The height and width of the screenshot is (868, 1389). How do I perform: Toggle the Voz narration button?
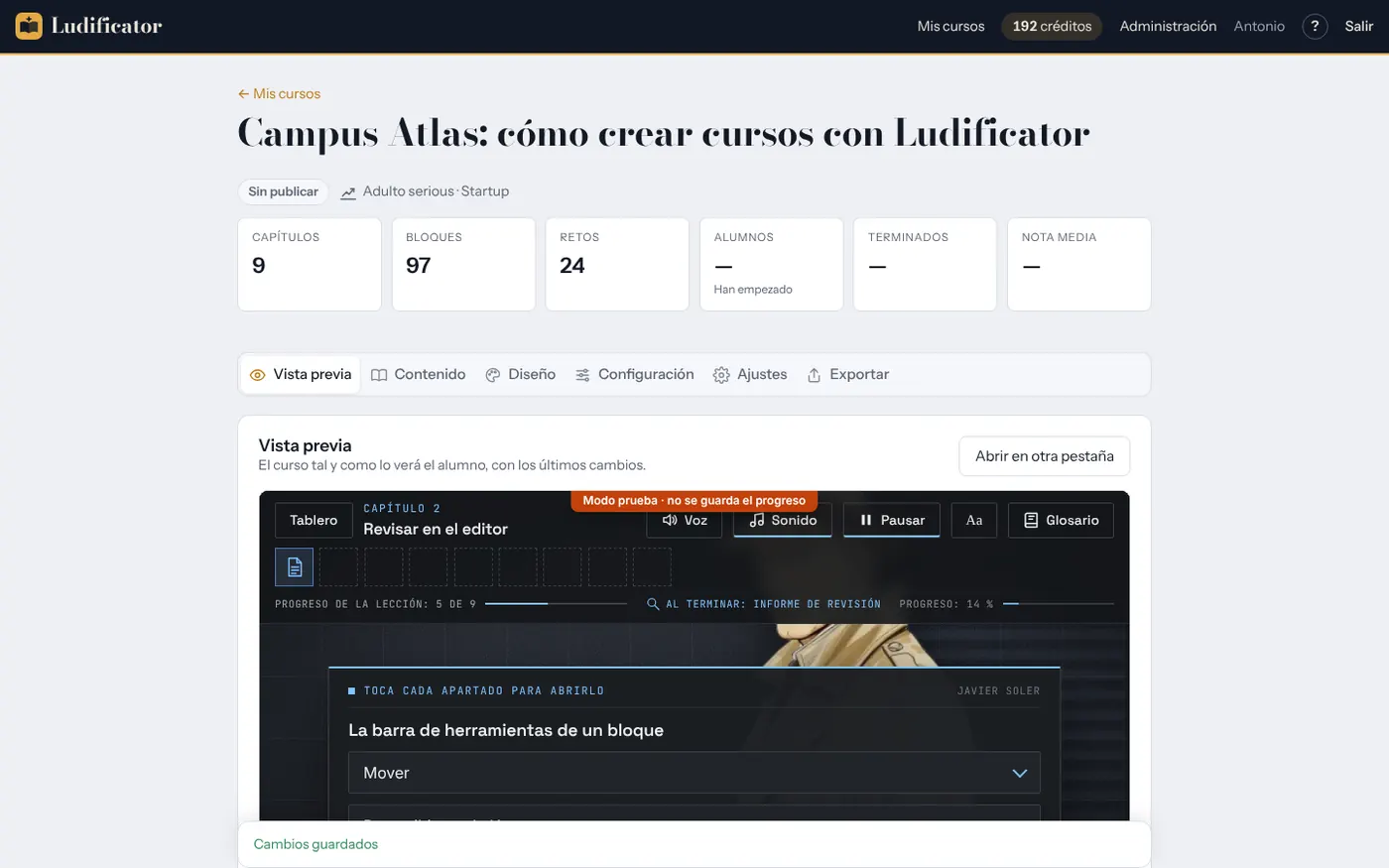pyautogui.click(x=685, y=521)
